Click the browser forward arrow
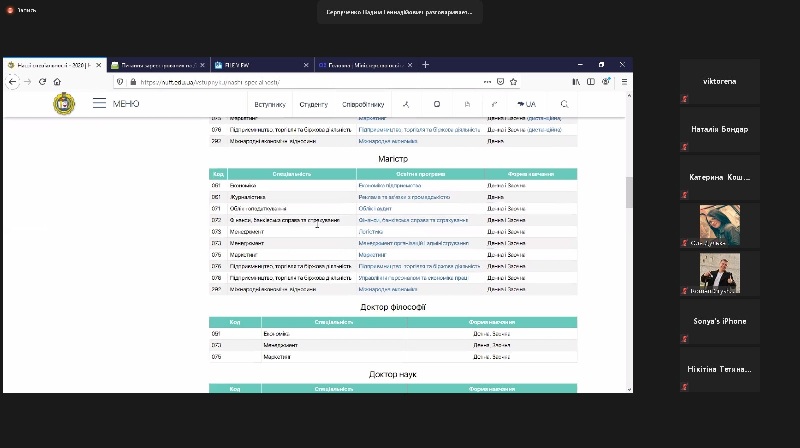The width and height of the screenshot is (800, 448). click(x=28, y=82)
